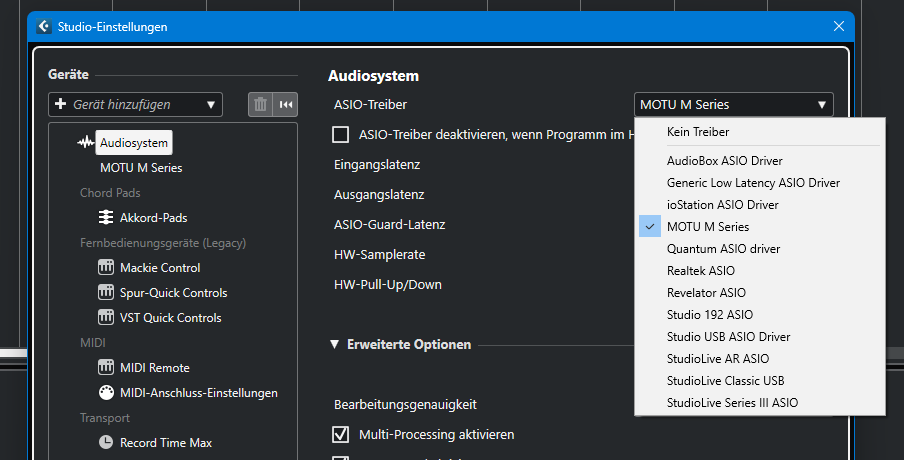Choose Kein Treiber from driver list
This screenshot has width=904, height=460.
click(x=697, y=132)
